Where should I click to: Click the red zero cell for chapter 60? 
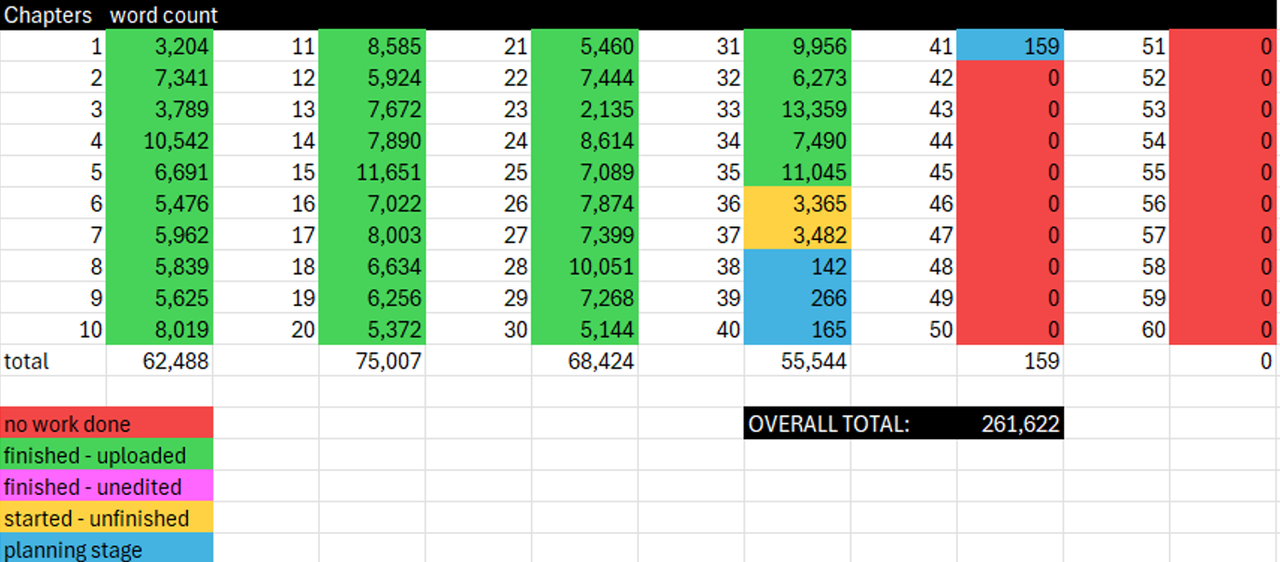(x=1224, y=329)
